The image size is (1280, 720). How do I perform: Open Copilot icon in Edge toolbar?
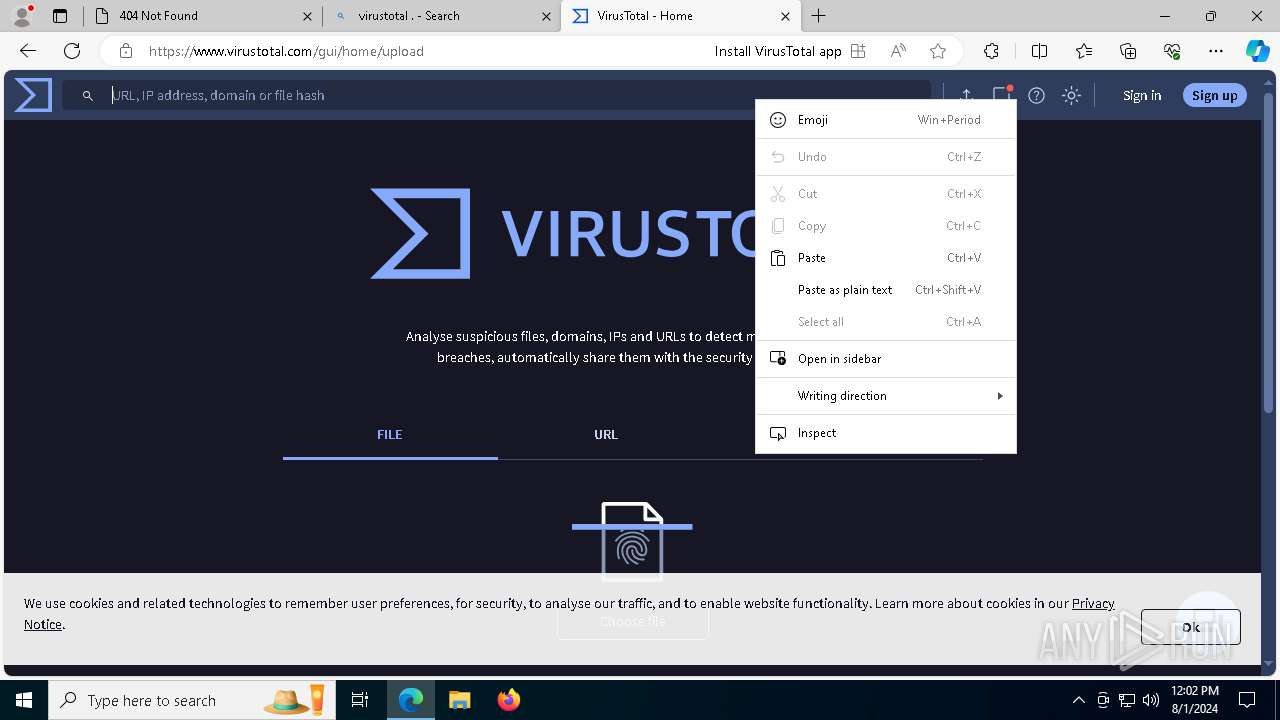[1257, 51]
